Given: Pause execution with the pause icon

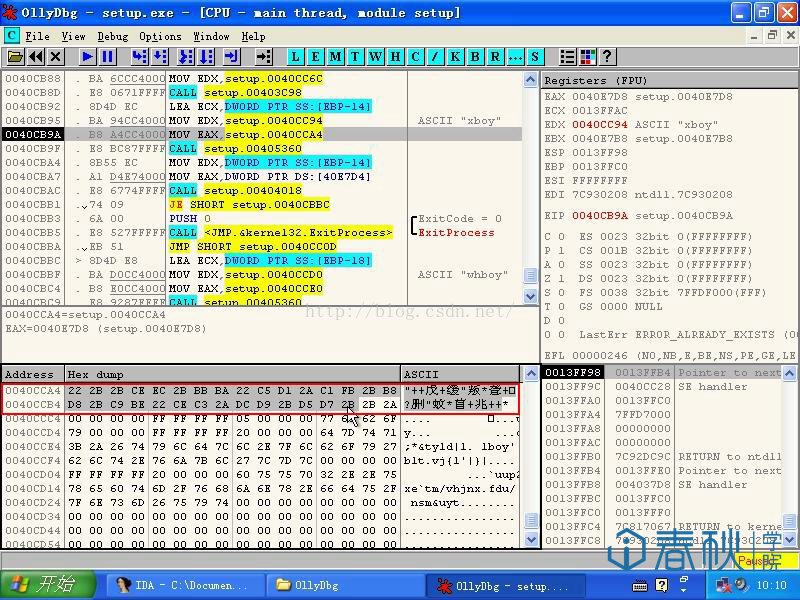Looking at the screenshot, I should coord(108,57).
